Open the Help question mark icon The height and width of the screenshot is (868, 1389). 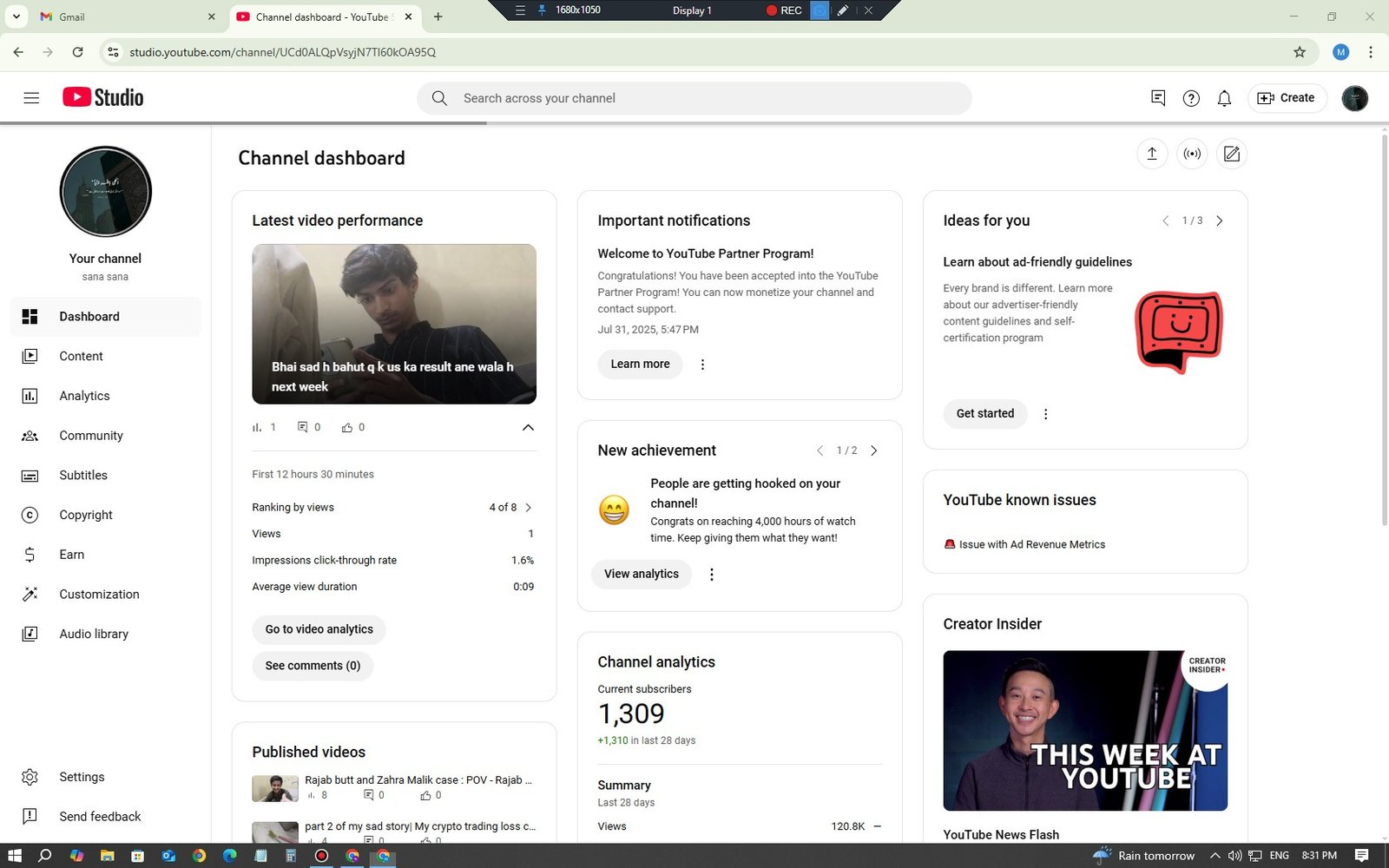(1191, 98)
